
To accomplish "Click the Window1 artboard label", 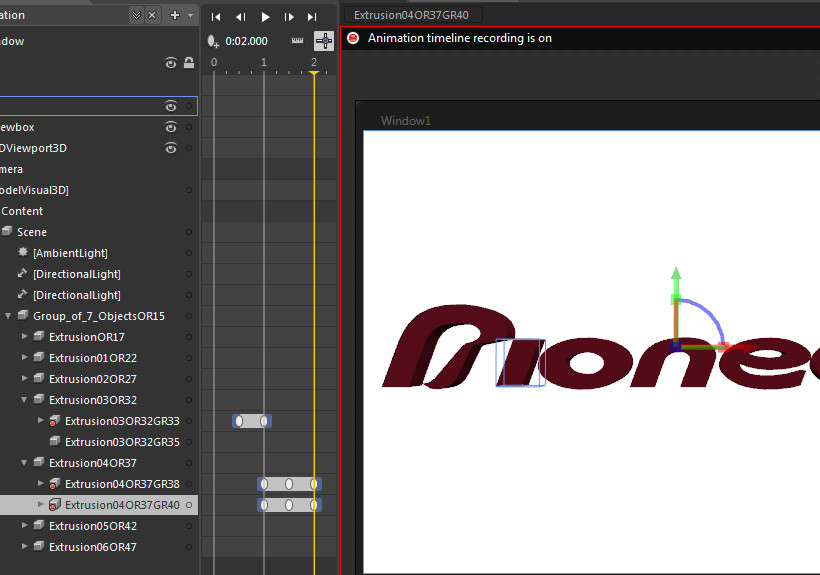I will 406,121.
